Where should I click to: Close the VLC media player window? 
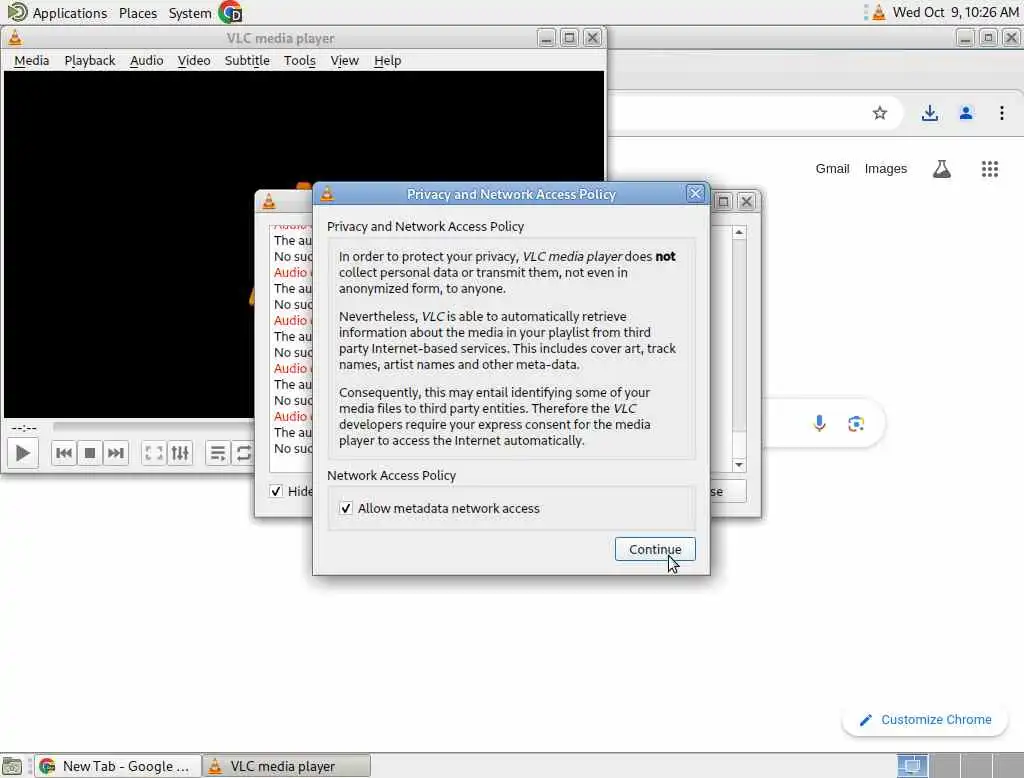click(x=592, y=38)
